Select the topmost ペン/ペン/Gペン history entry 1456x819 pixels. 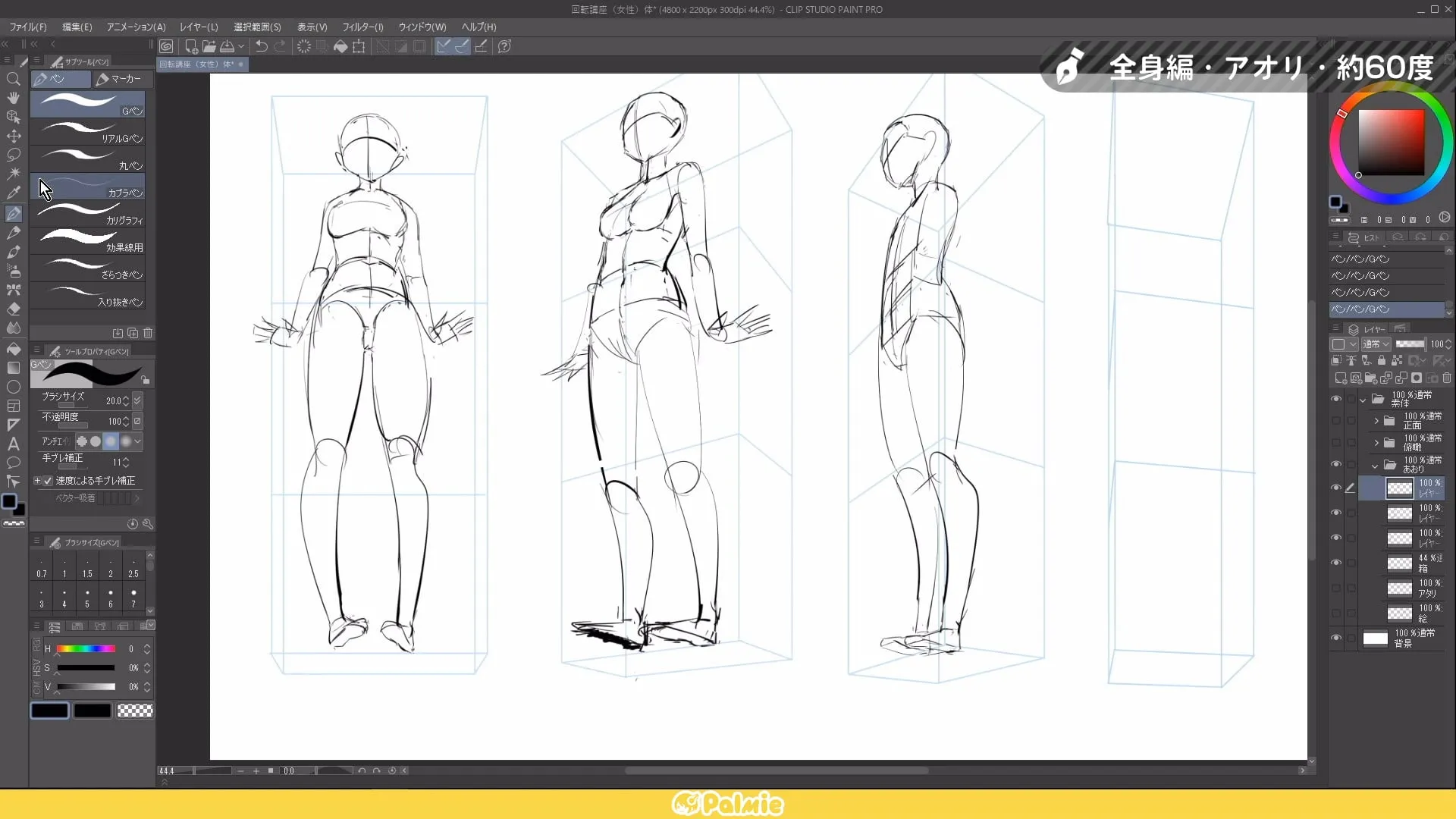coord(1386,259)
